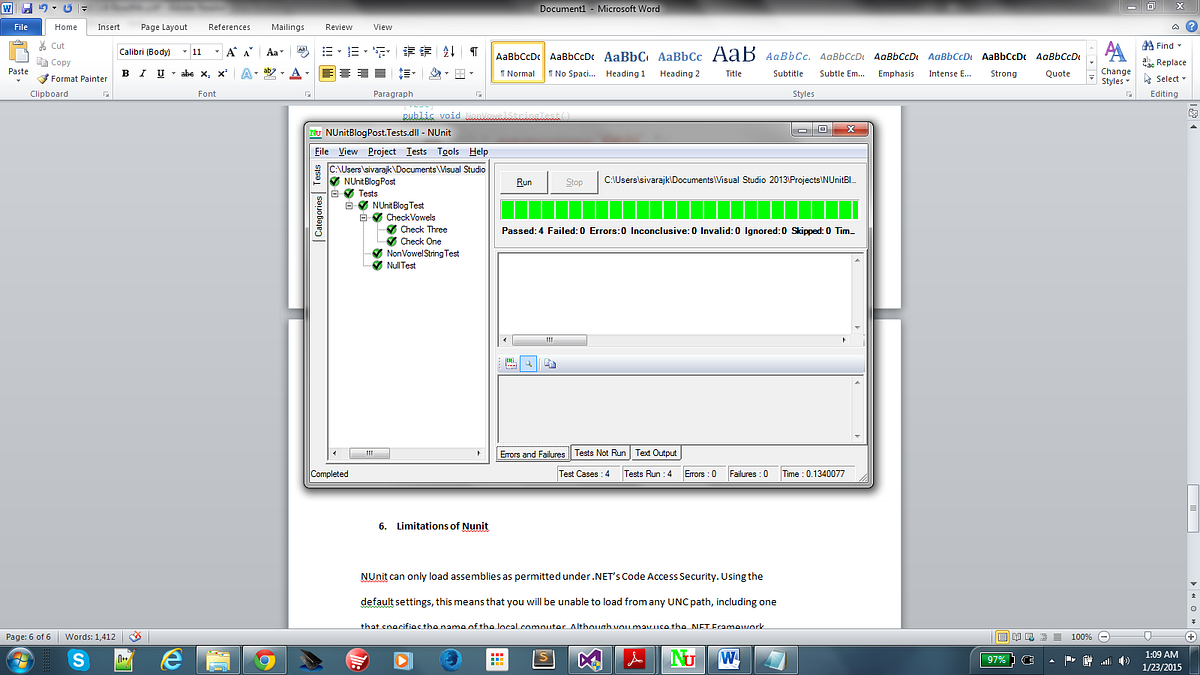The height and width of the screenshot is (675, 1200).
Task: Click the green check next to Check Three
Action: (392, 230)
